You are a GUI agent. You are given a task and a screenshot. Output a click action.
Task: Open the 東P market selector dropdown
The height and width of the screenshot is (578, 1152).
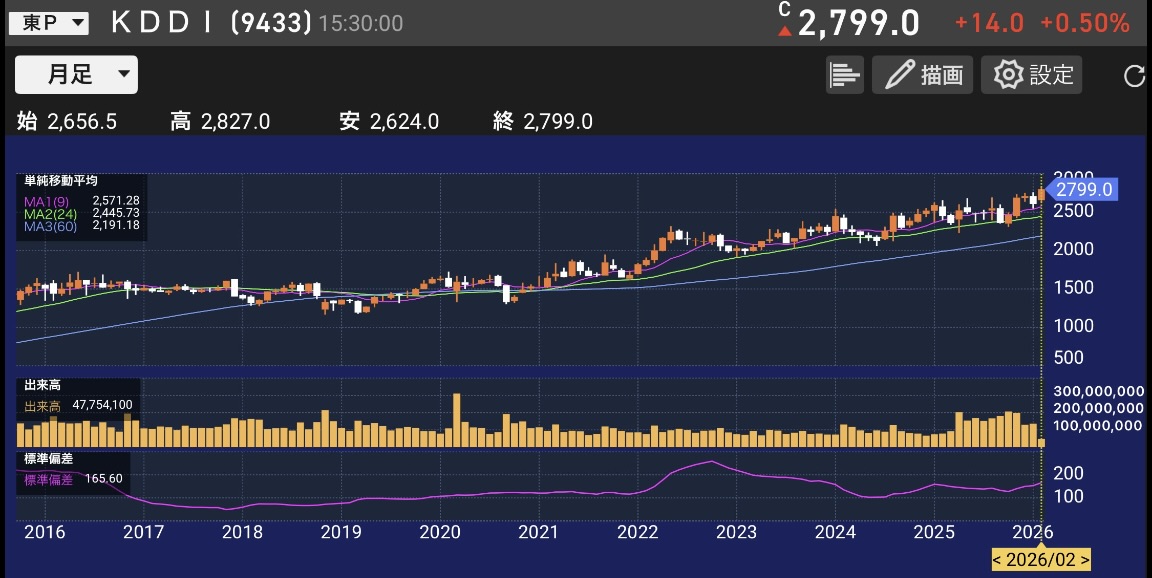coord(48,21)
